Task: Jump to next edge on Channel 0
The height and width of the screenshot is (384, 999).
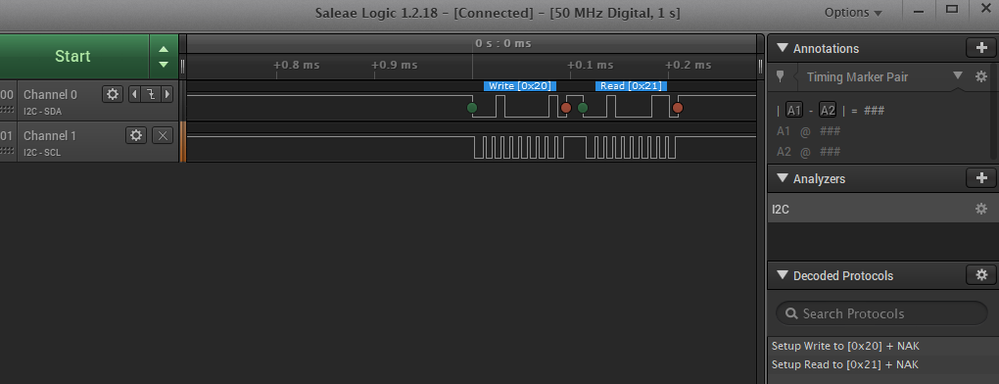Action: (168, 94)
